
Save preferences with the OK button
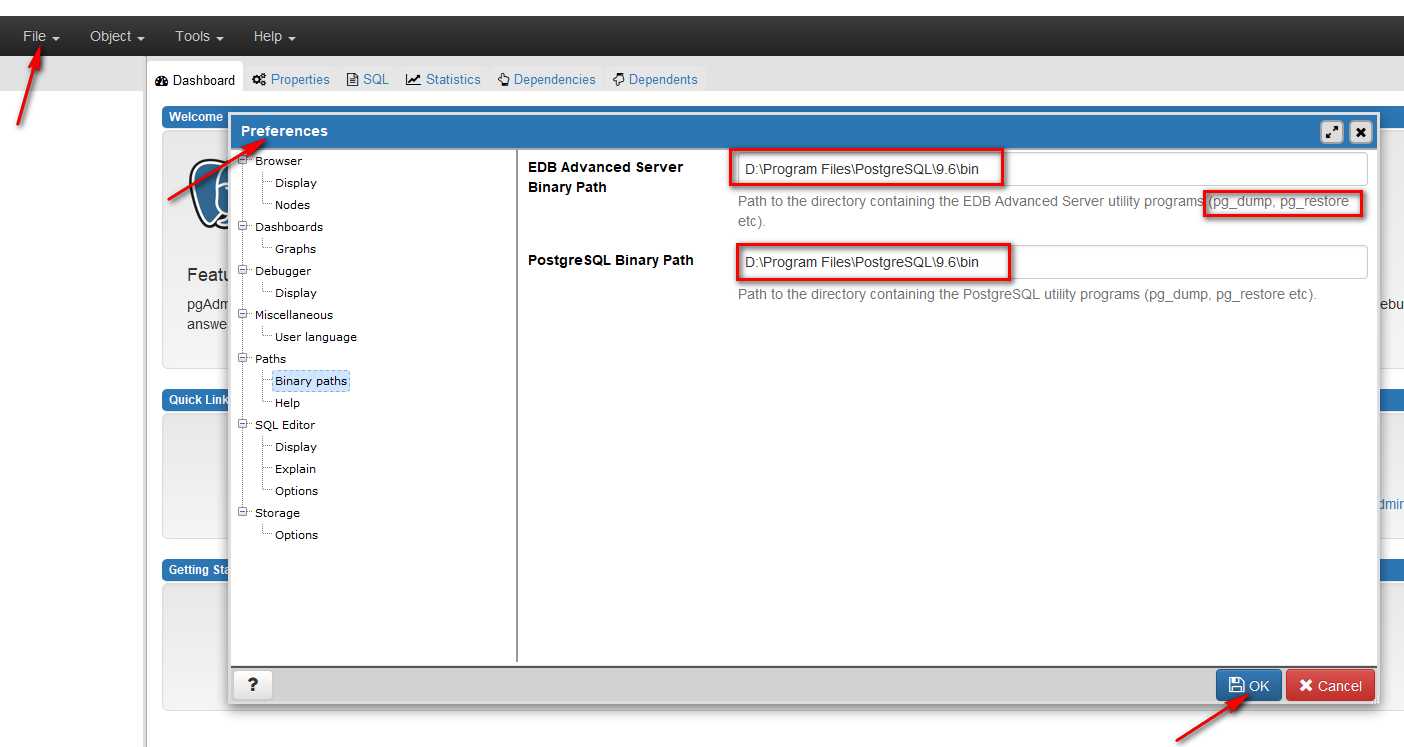pos(1248,685)
